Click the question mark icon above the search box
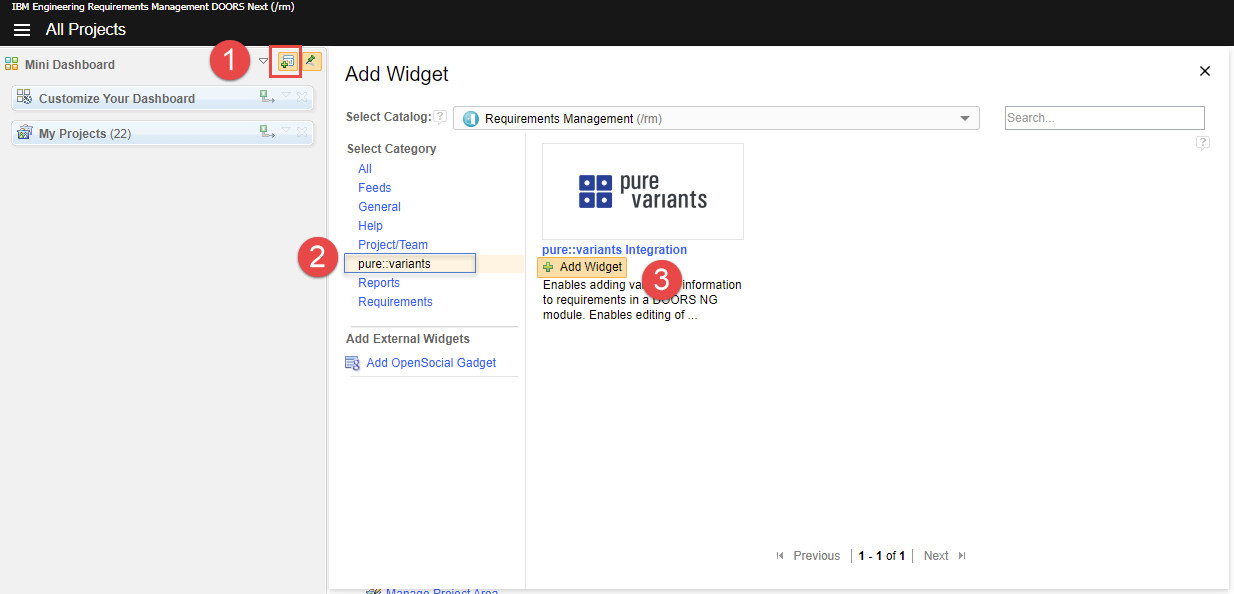The image size is (1234, 594). [x=1202, y=143]
